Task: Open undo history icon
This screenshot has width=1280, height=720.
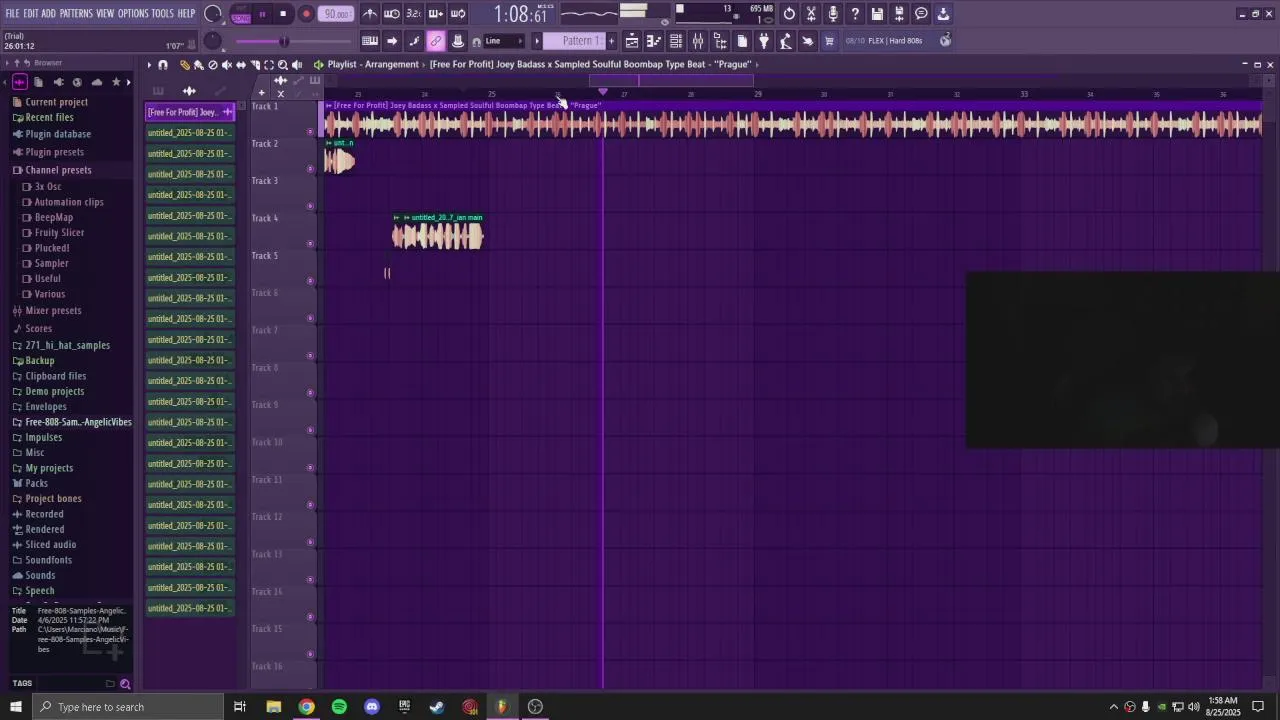Action: pyautogui.click(x=789, y=14)
